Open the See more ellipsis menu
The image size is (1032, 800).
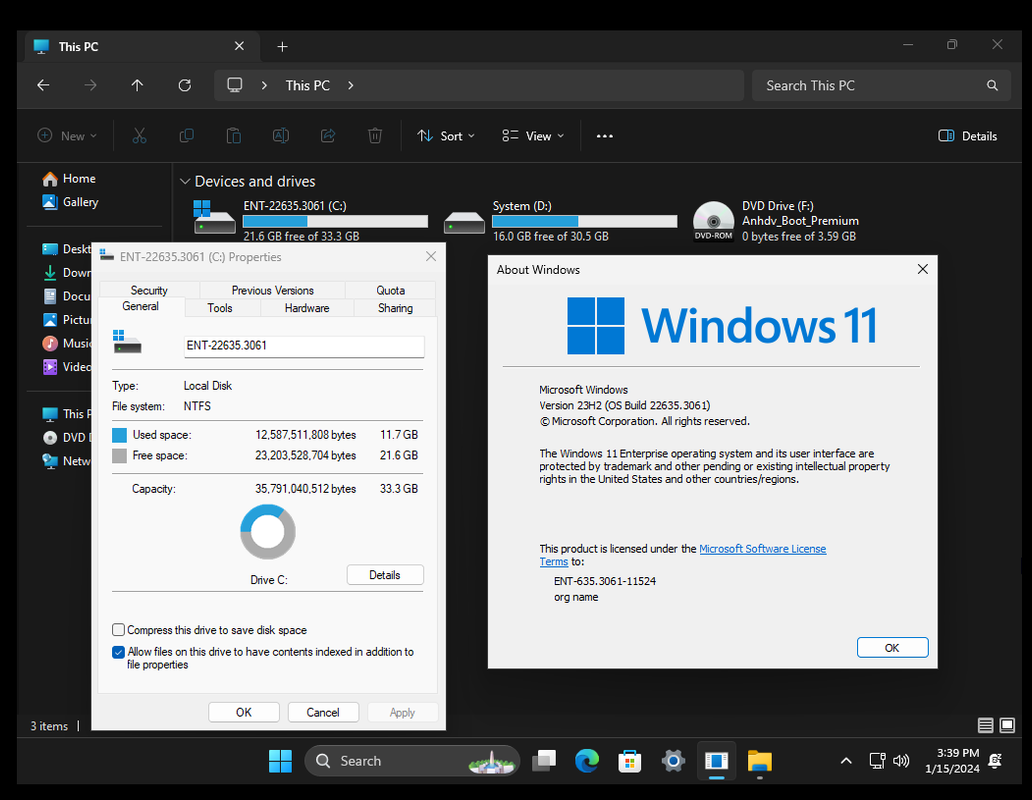tap(604, 136)
